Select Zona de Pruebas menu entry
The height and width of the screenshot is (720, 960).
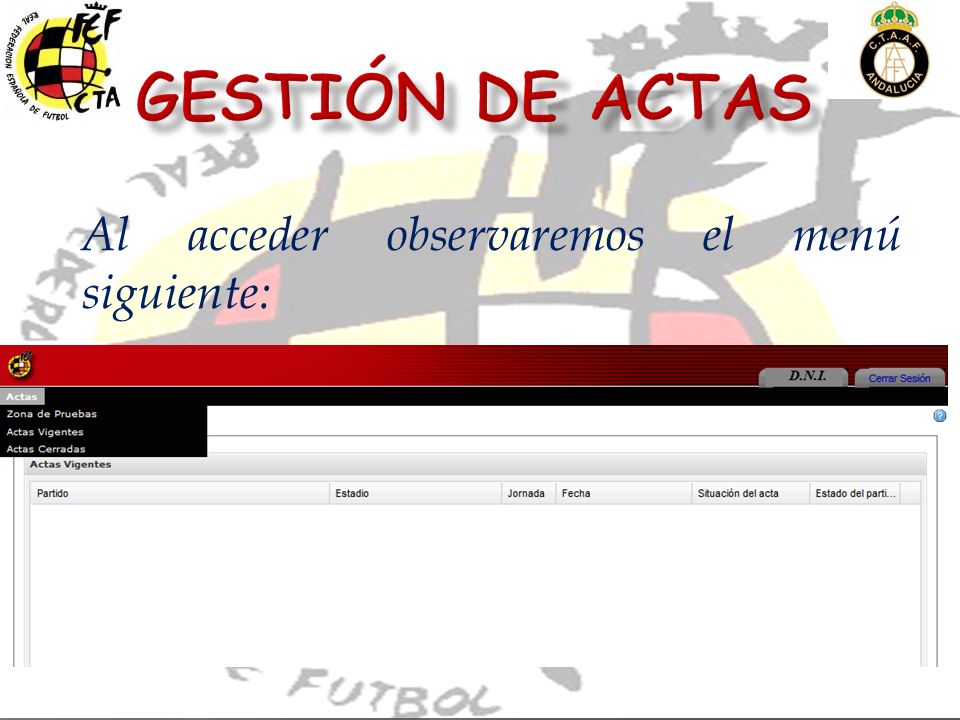[x=51, y=414]
